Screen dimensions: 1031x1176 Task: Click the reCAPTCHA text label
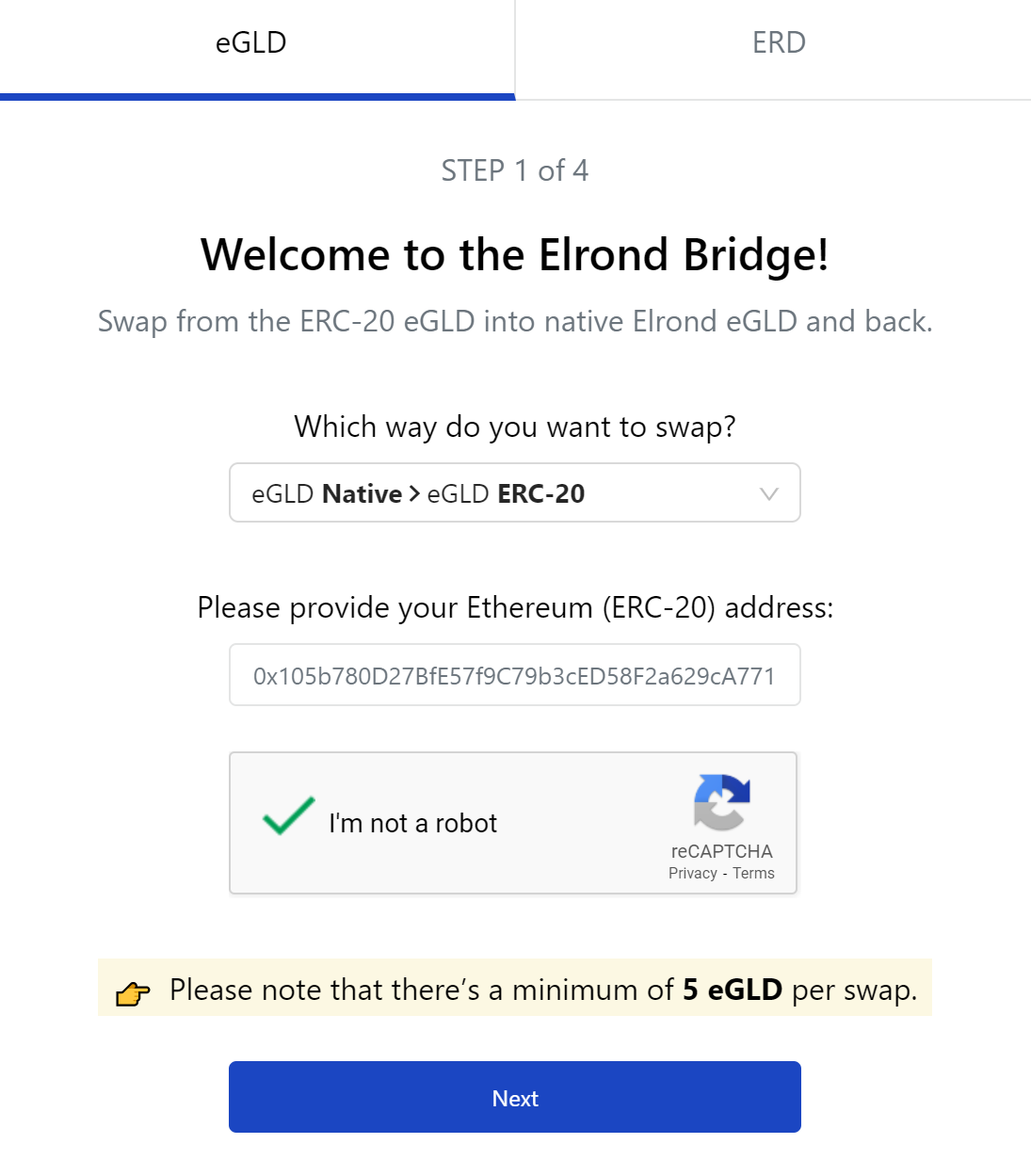722,851
